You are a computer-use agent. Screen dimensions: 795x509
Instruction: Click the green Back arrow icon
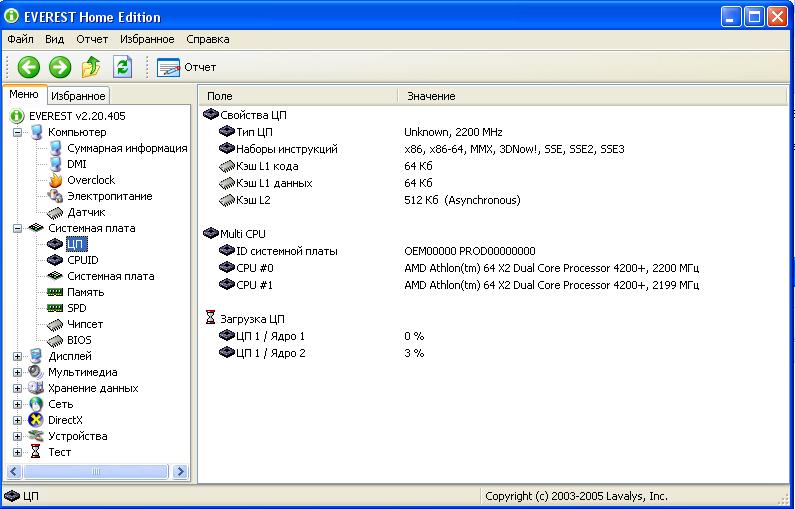tap(29, 67)
